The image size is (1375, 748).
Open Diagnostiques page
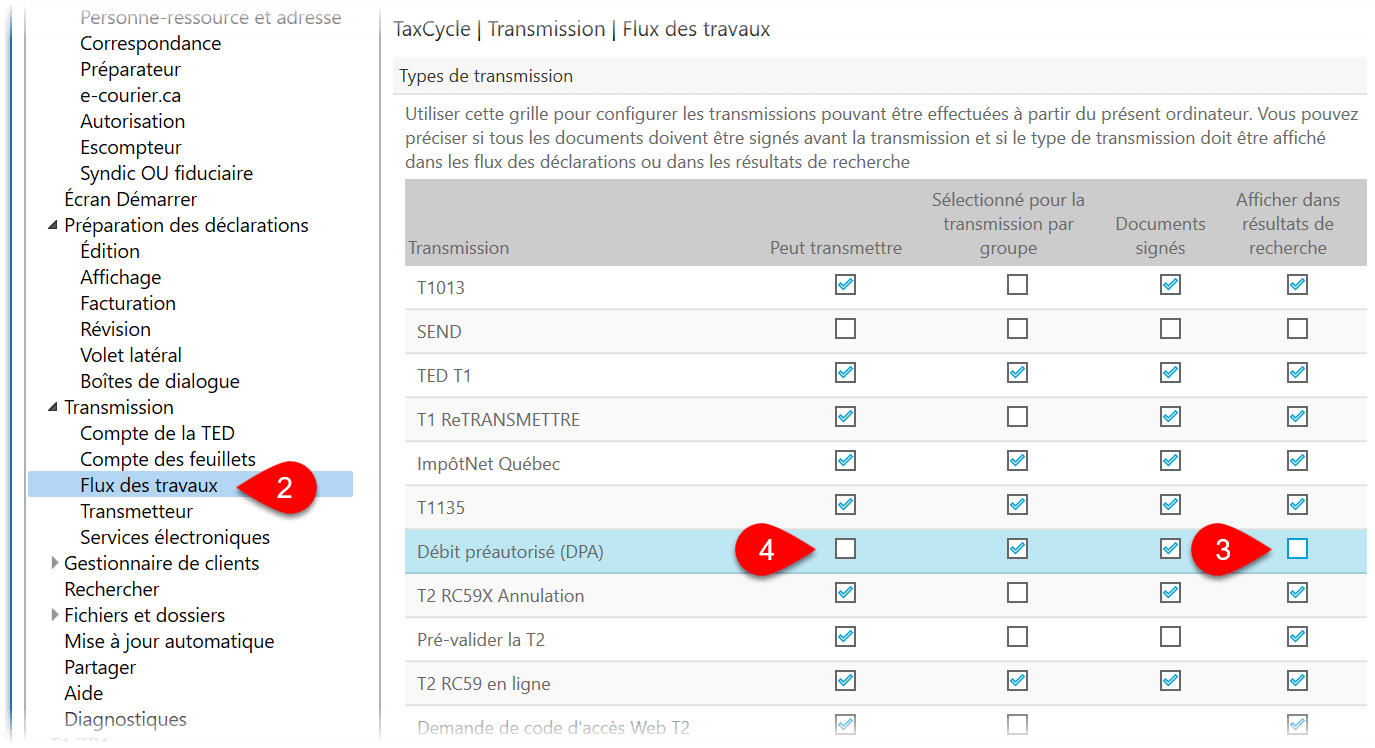126,720
